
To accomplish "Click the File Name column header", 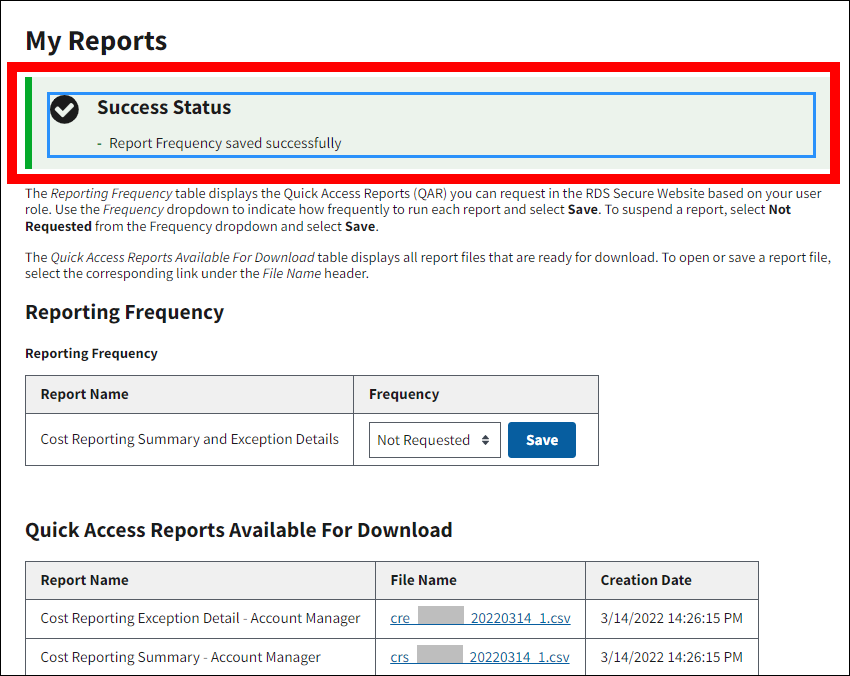I will 423,580.
